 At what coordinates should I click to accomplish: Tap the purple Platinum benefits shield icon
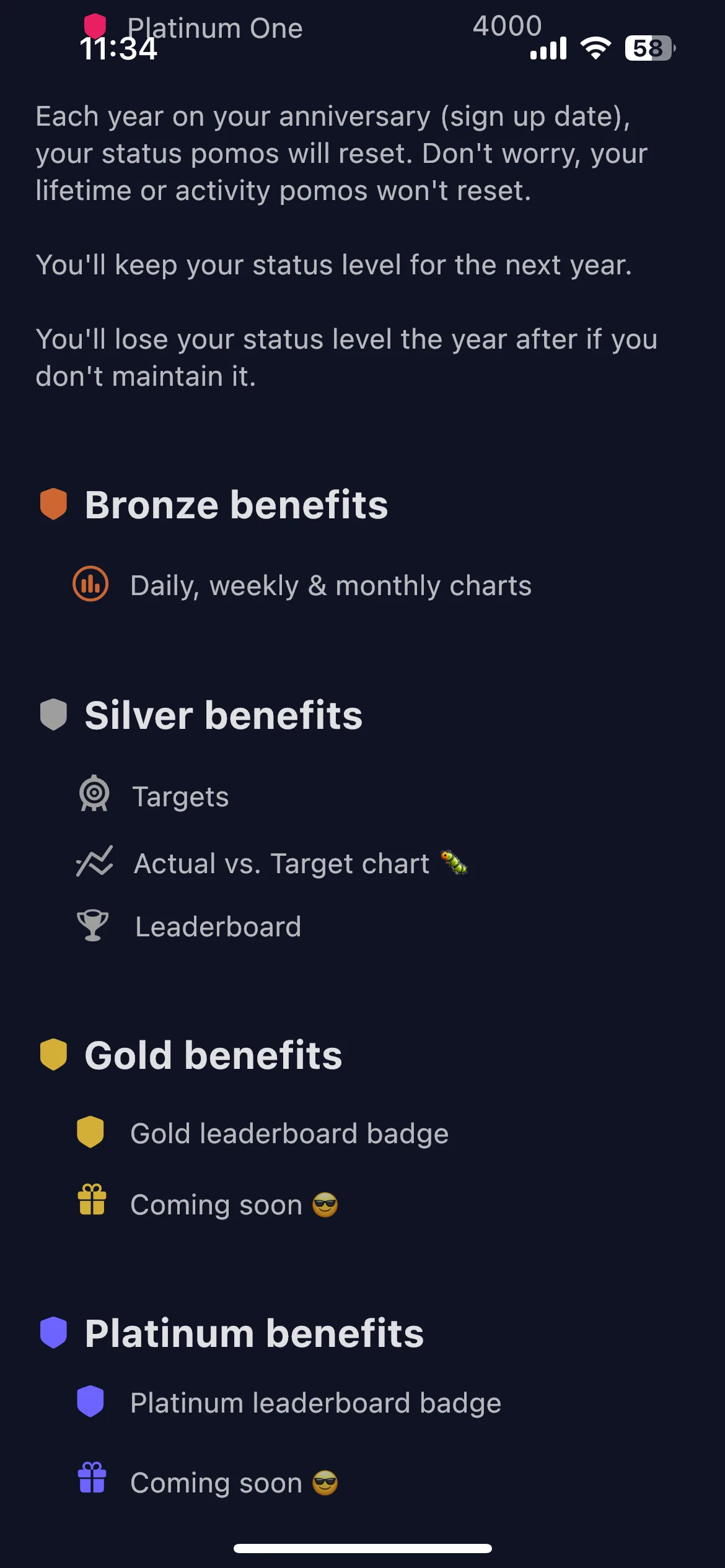click(x=53, y=1333)
